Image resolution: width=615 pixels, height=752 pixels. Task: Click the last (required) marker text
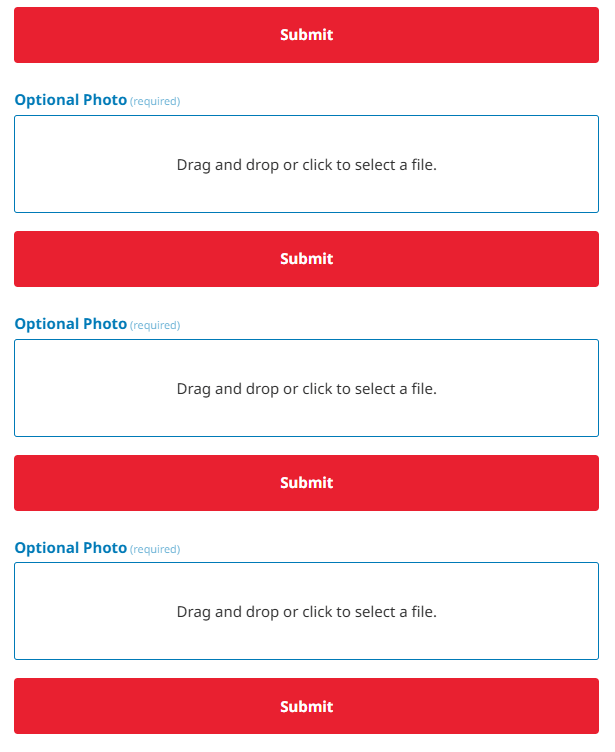pos(155,549)
